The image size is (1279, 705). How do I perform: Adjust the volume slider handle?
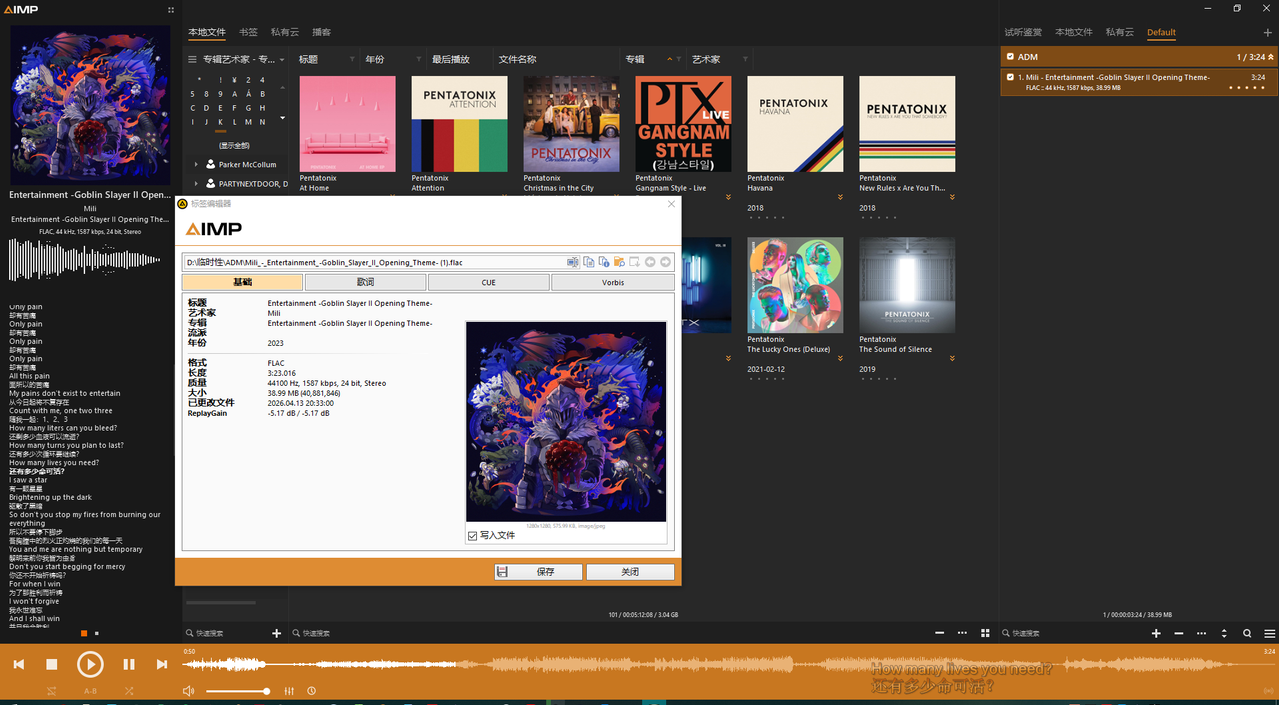(266, 691)
